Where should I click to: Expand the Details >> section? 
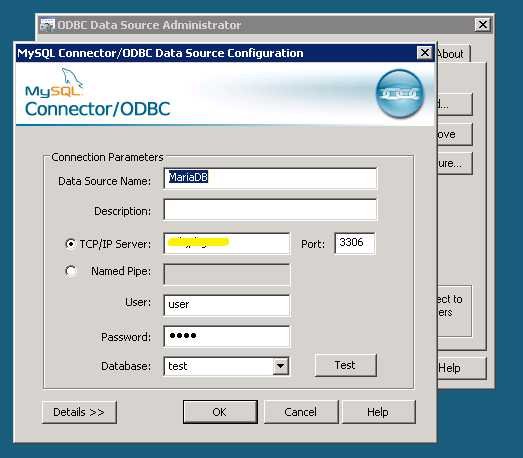point(79,412)
